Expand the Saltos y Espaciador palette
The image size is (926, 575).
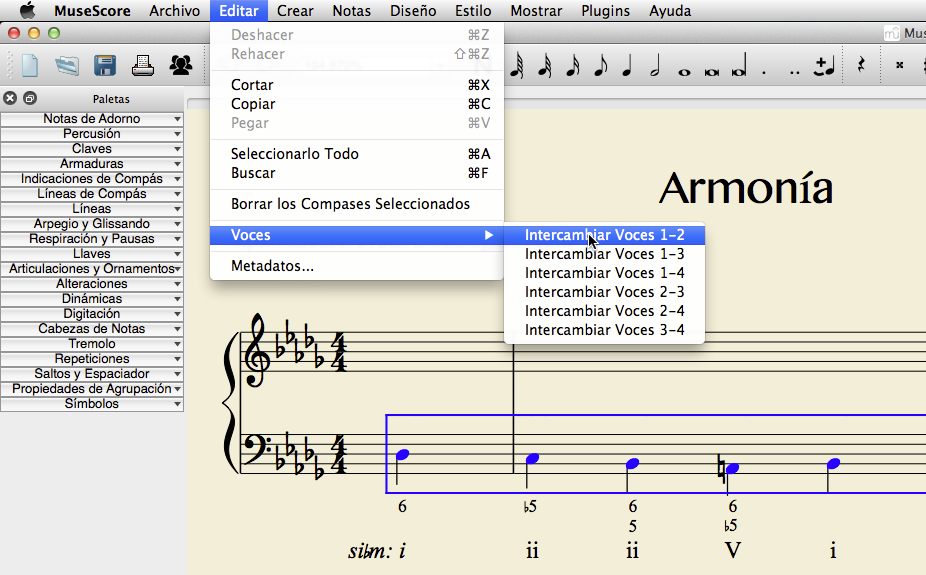[x=92, y=374]
